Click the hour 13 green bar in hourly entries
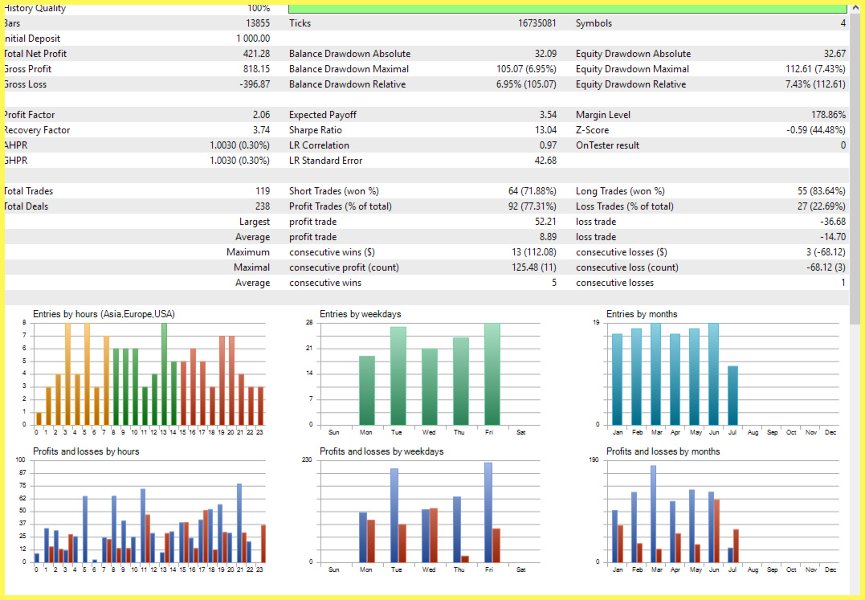865x600 pixels. (x=164, y=374)
